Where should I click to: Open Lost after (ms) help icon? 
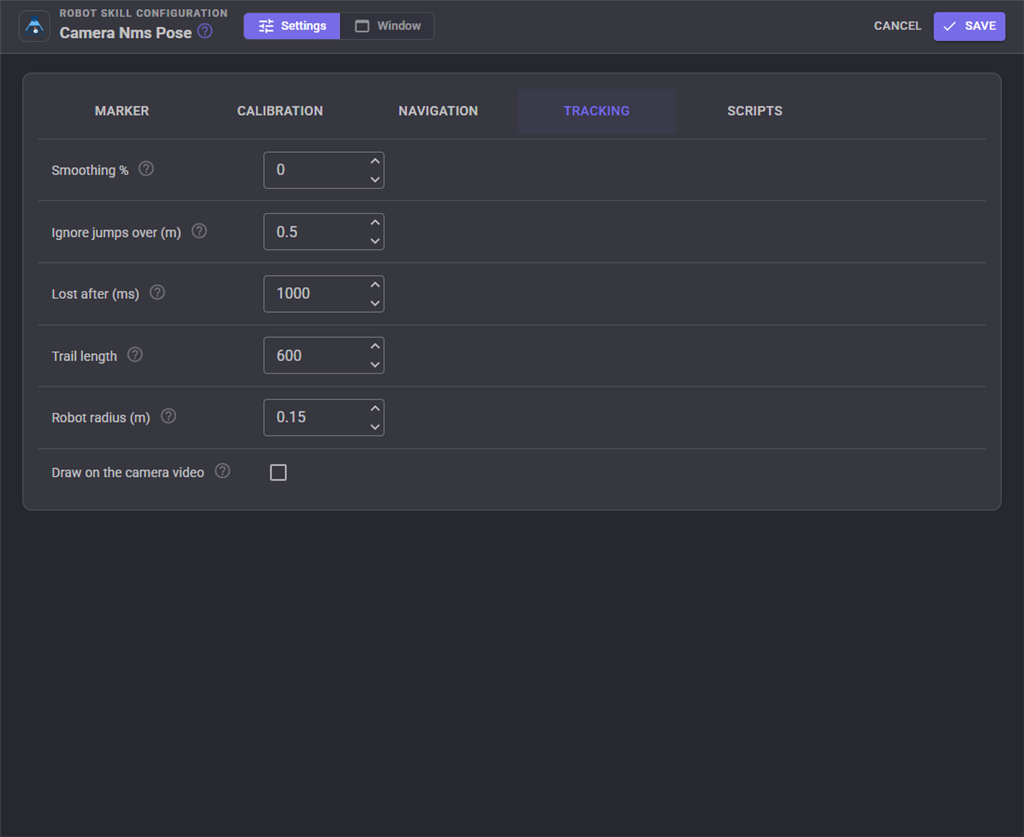[157, 292]
